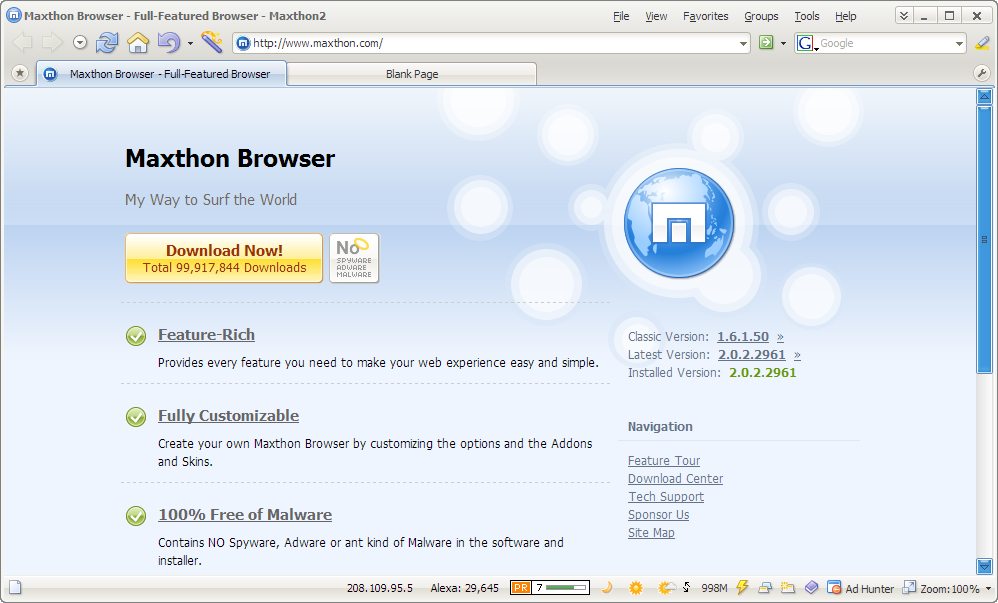Toggle day mode with the sun icon
Image resolution: width=998 pixels, height=603 pixels.
pyautogui.click(x=634, y=588)
